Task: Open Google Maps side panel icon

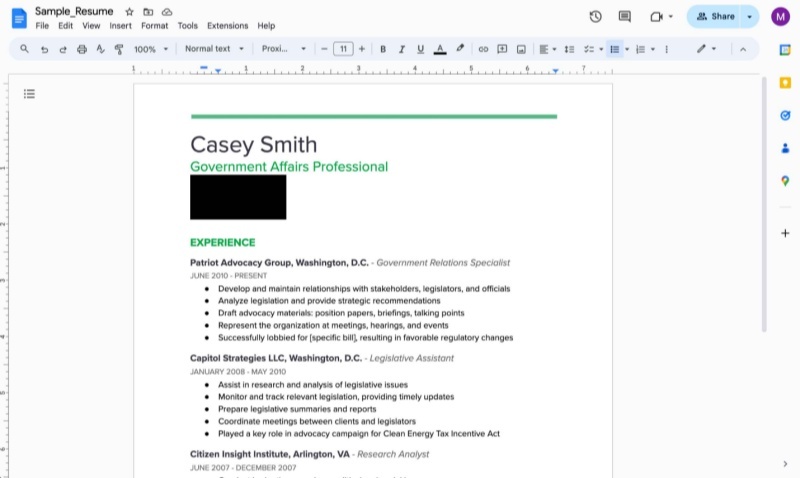Action: pyautogui.click(x=785, y=180)
